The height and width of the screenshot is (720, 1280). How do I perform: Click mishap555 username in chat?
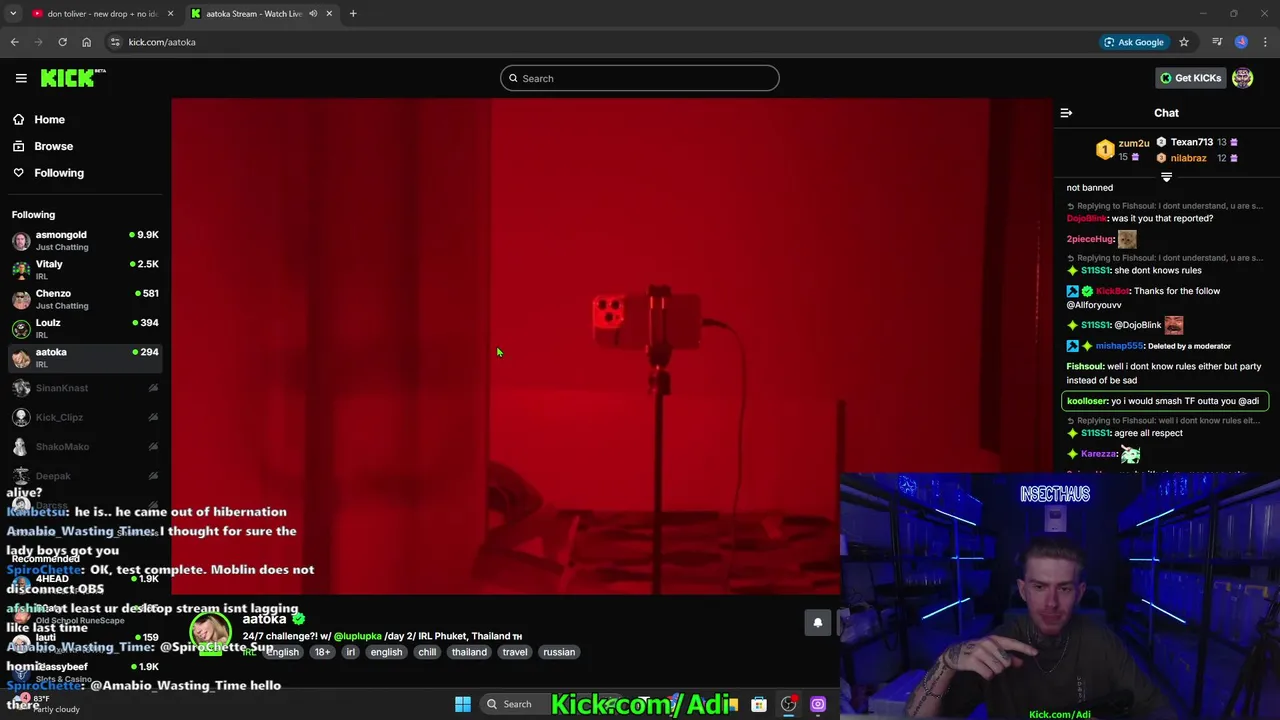1119,346
